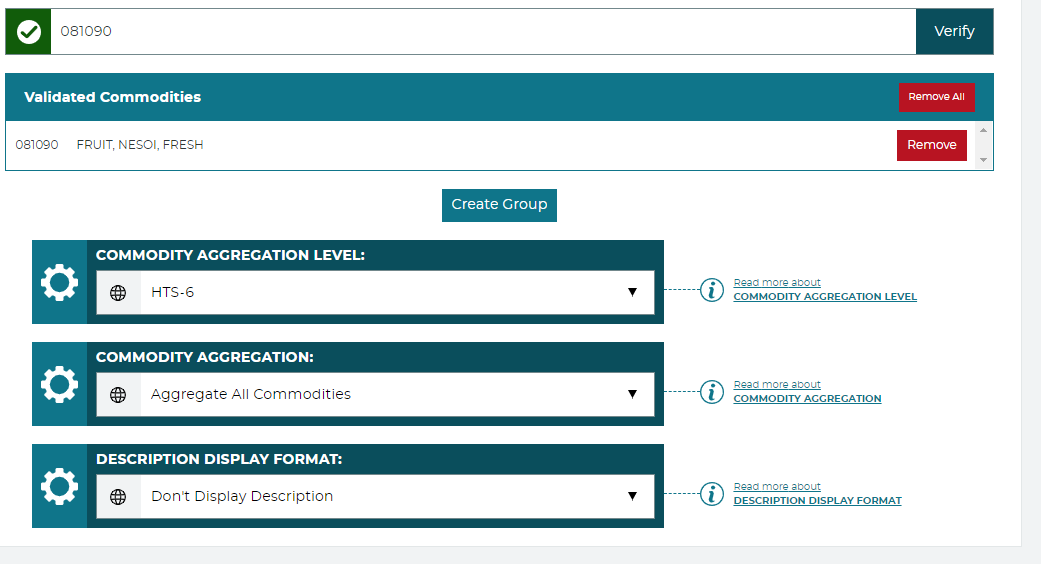Open the HTS-6 aggregation level dropdown
The image size is (1041, 564).
point(375,293)
